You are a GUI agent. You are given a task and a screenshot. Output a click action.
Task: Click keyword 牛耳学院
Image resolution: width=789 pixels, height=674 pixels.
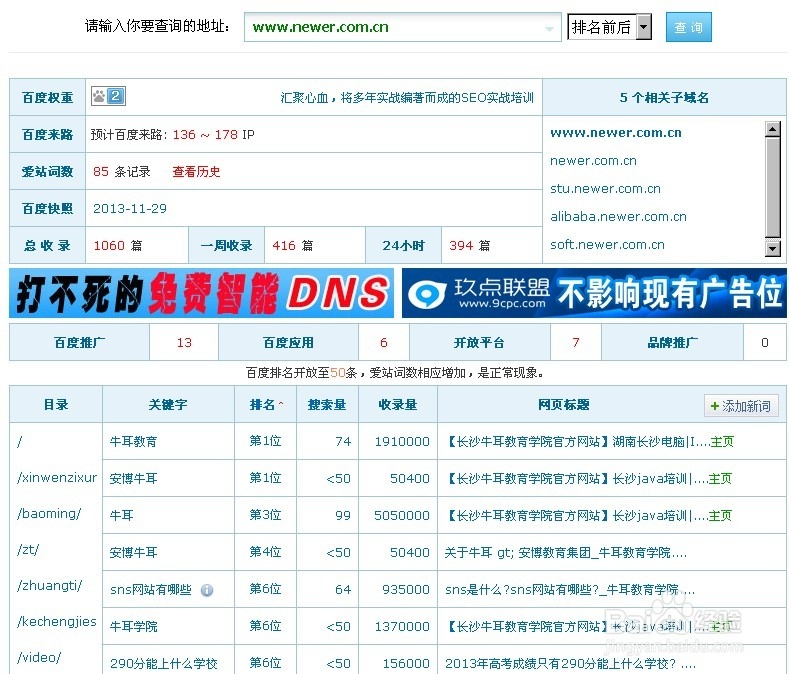point(133,627)
